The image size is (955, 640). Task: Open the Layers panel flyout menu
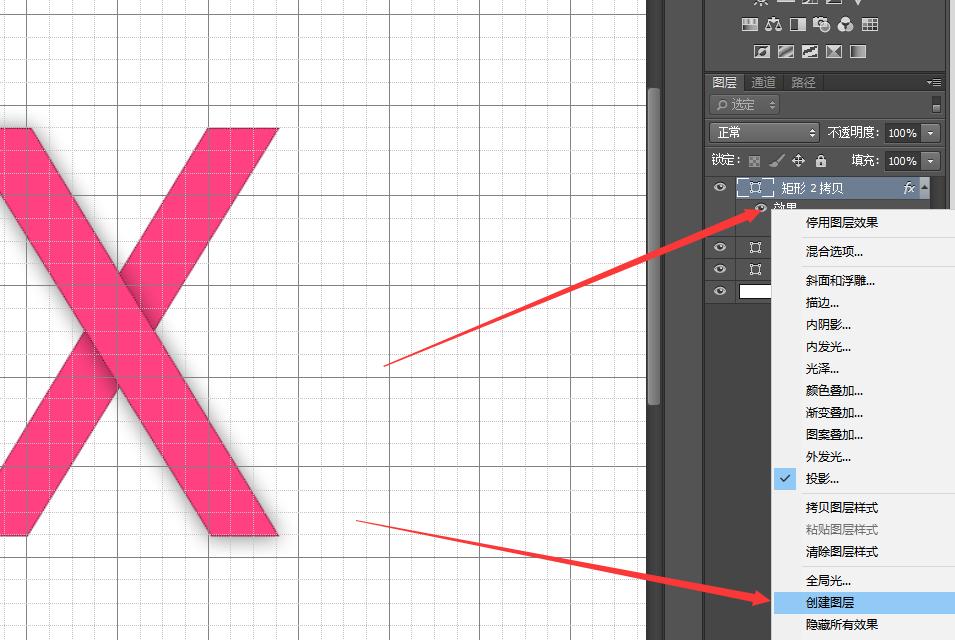tap(933, 82)
